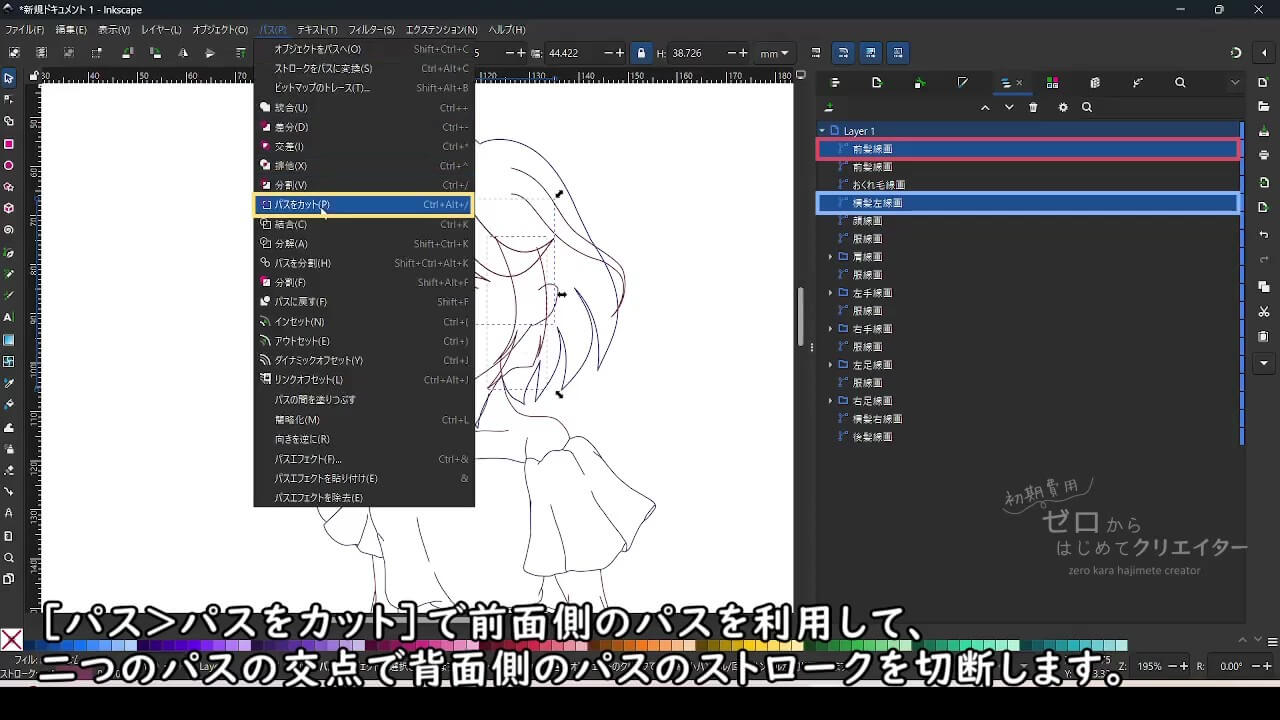This screenshot has height=720, width=1280.
Task: Click the delete item trash button
Action: pyautogui.click(x=1033, y=107)
